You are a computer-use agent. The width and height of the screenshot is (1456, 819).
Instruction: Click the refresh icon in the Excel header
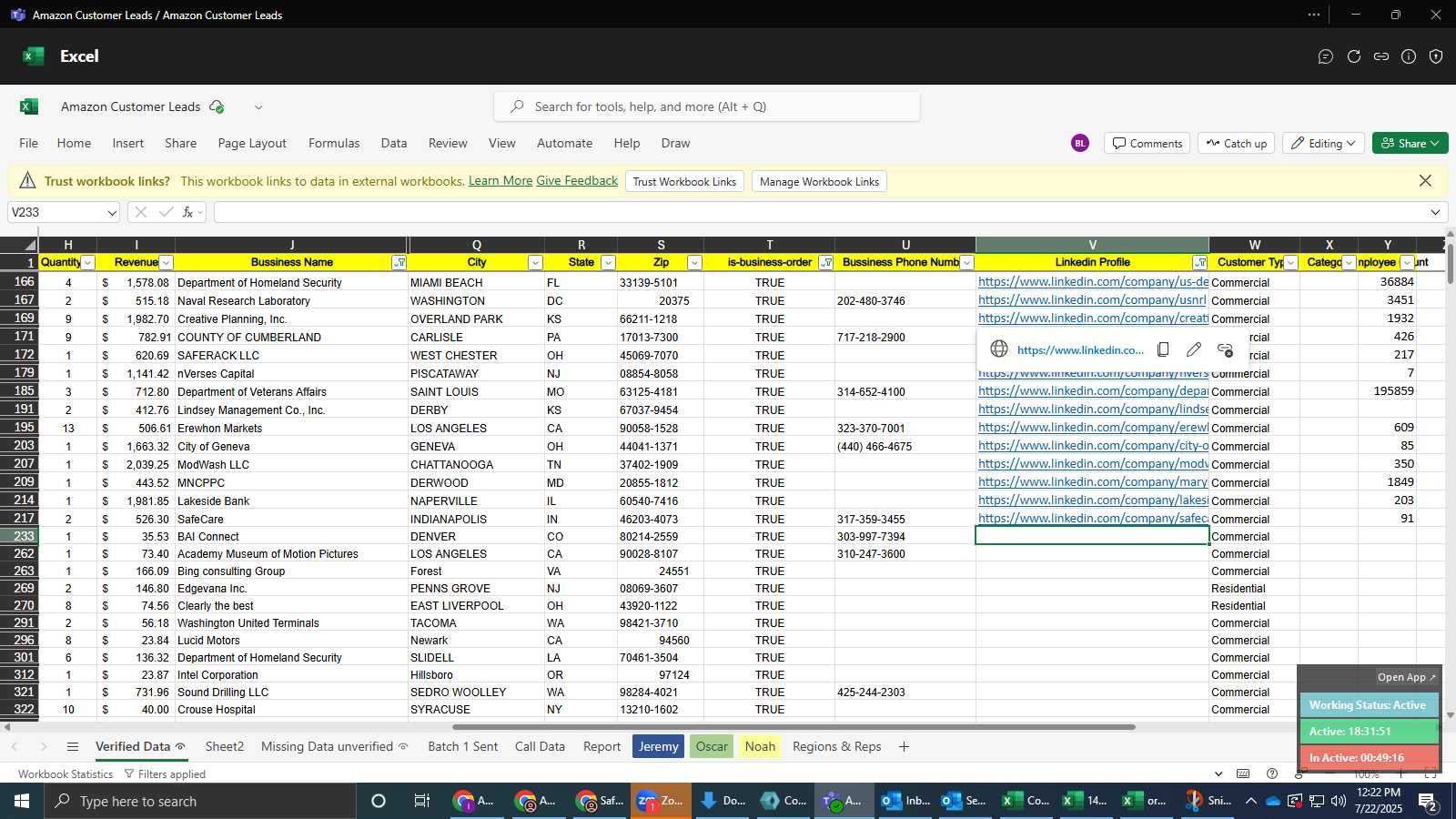click(1354, 56)
